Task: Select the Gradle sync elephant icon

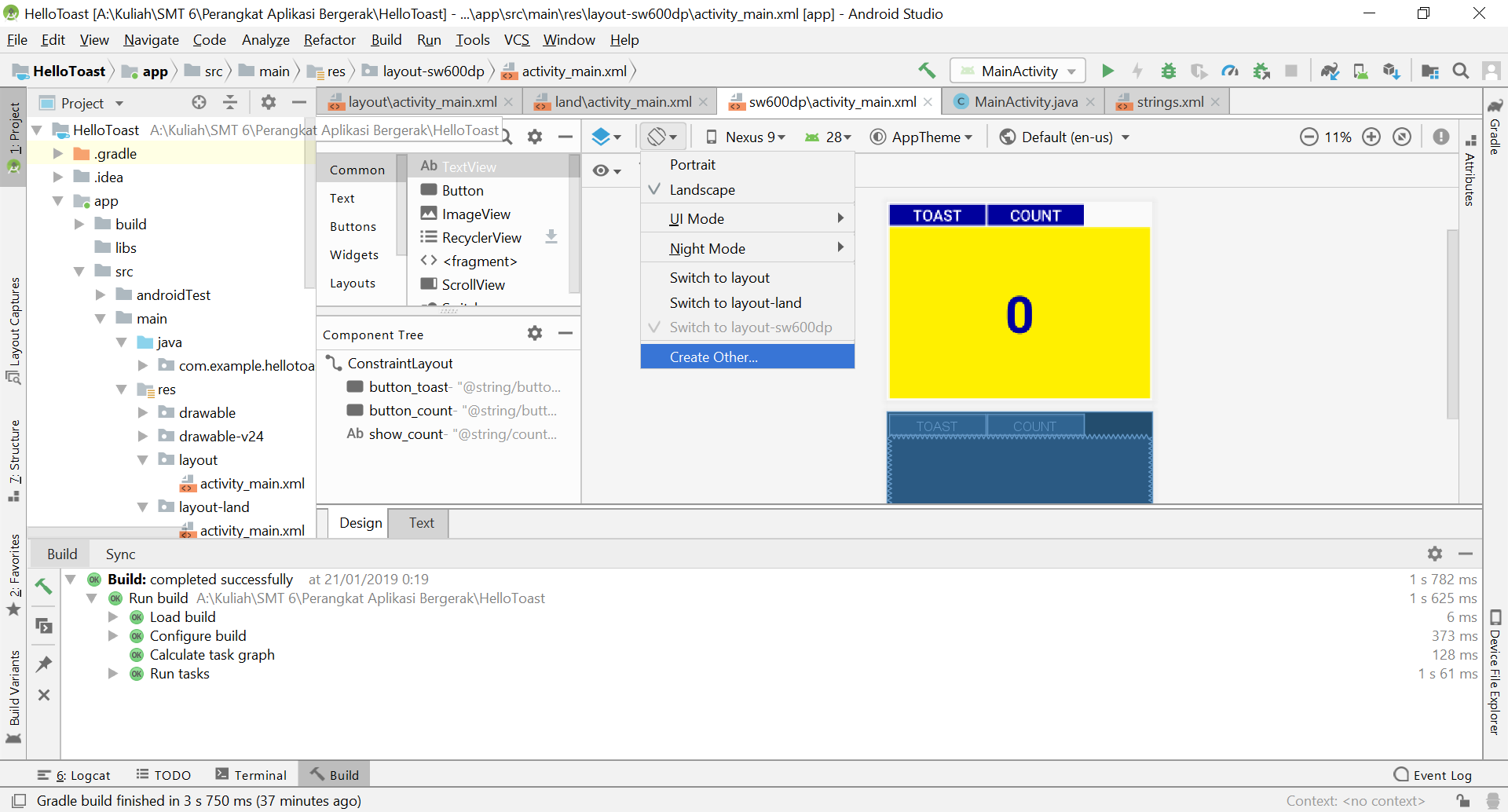Action: [1330, 71]
